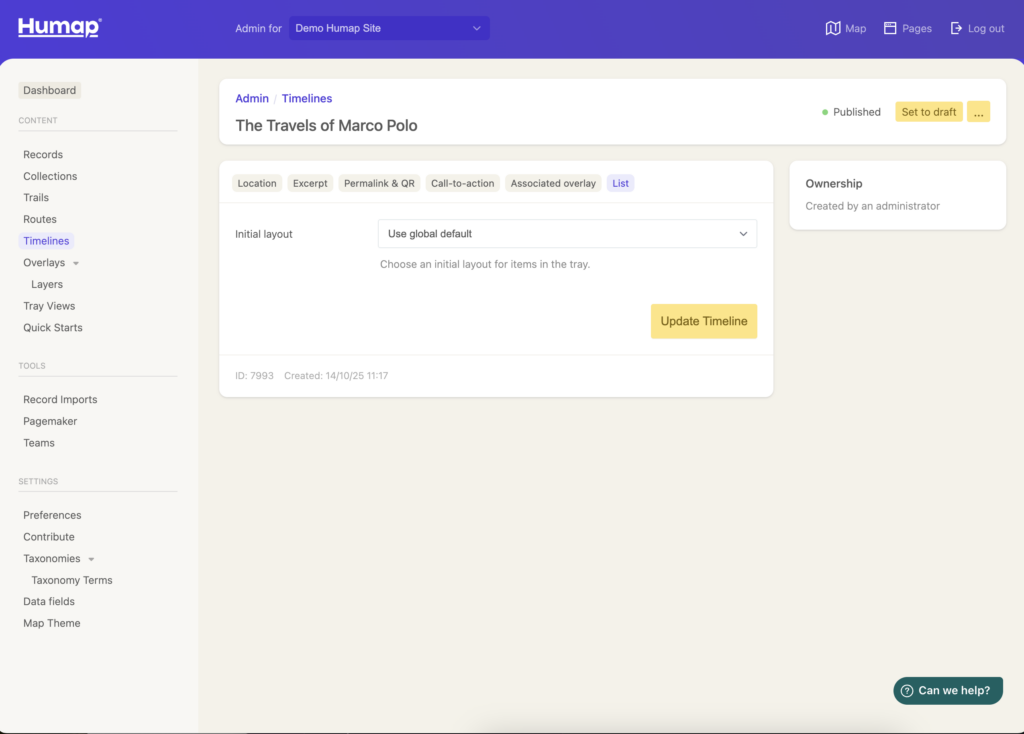Collapse the Taxonomies submenu arrow
The height and width of the screenshot is (734, 1024).
91,559
